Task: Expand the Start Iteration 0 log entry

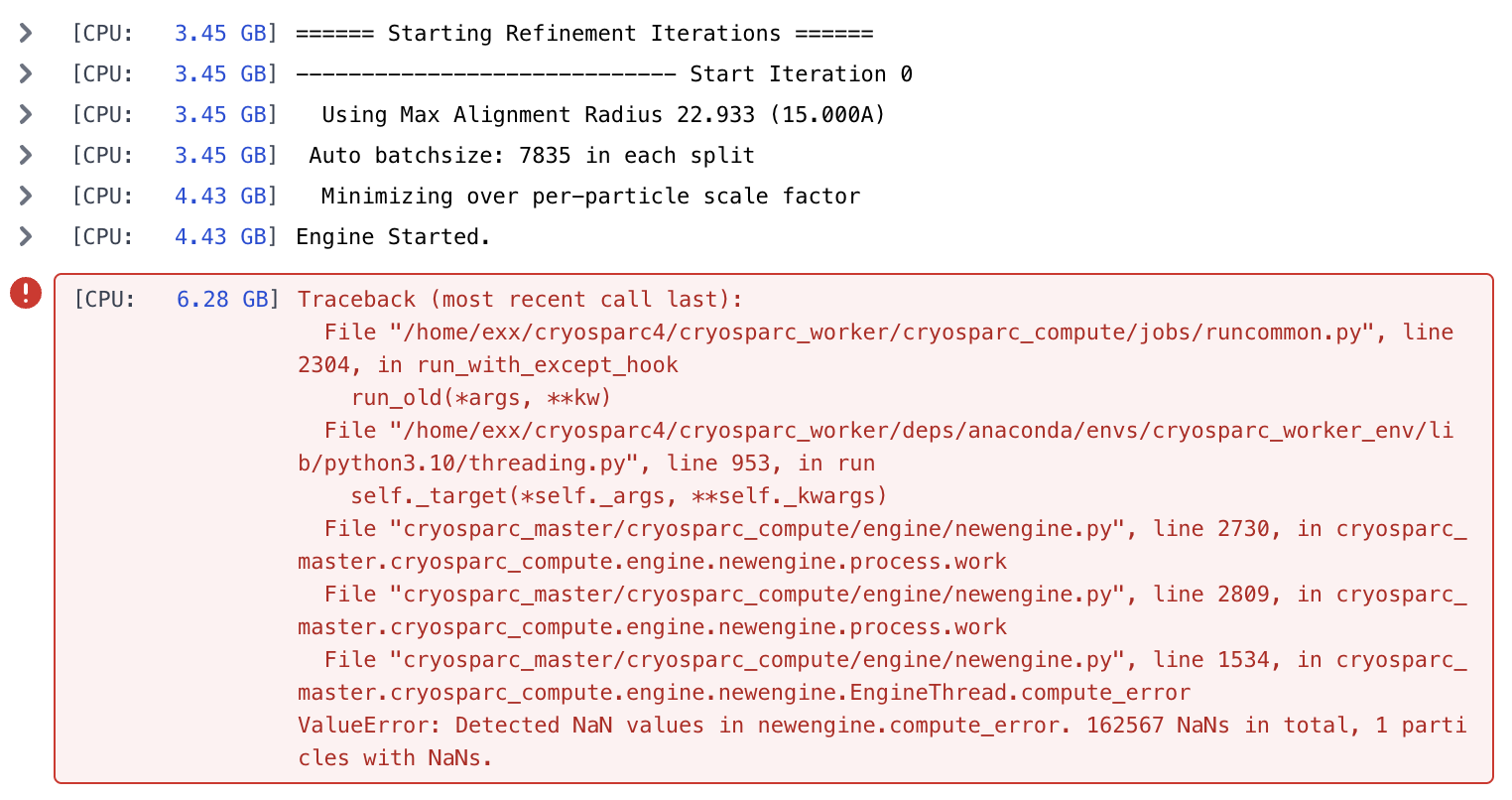Action: tap(26, 74)
